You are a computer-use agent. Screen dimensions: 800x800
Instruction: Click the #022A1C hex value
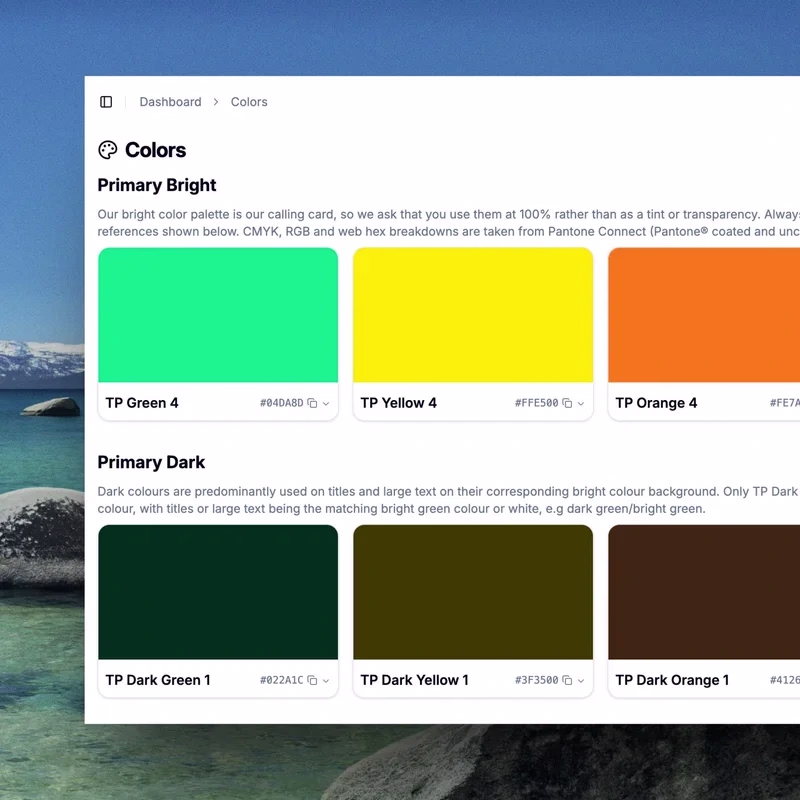click(282, 680)
